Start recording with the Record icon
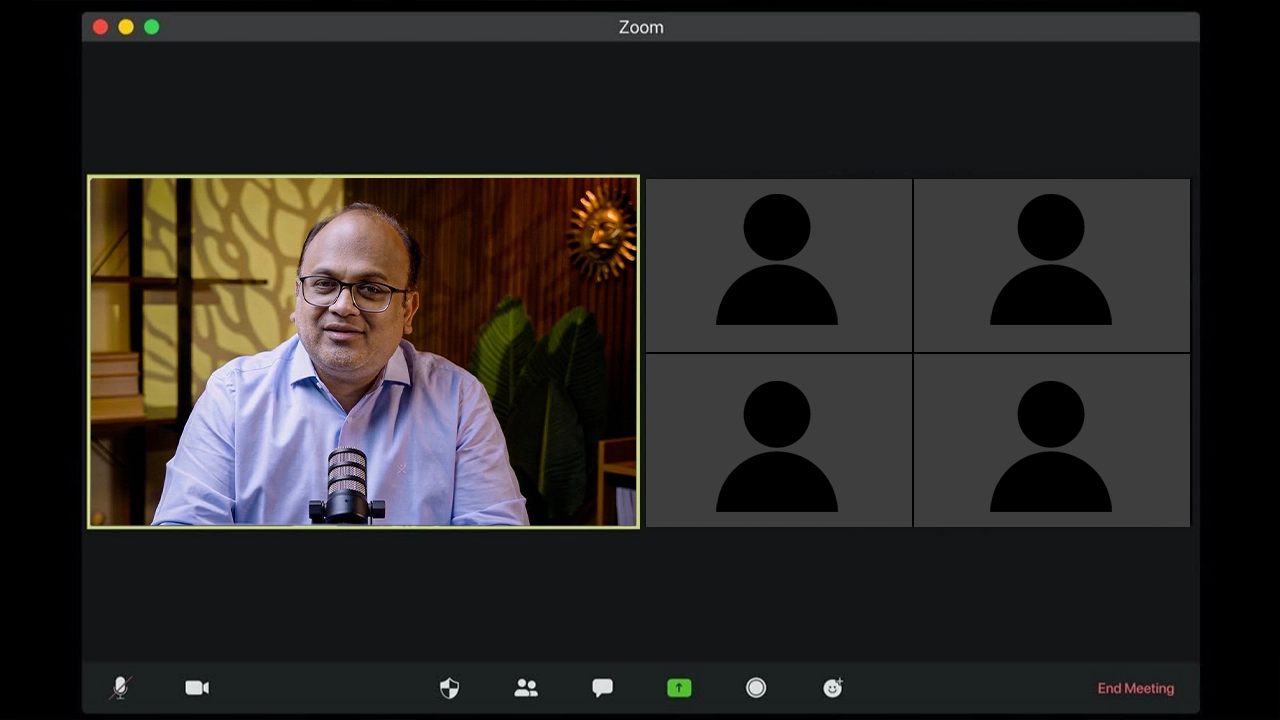The image size is (1280, 720). 756,688
